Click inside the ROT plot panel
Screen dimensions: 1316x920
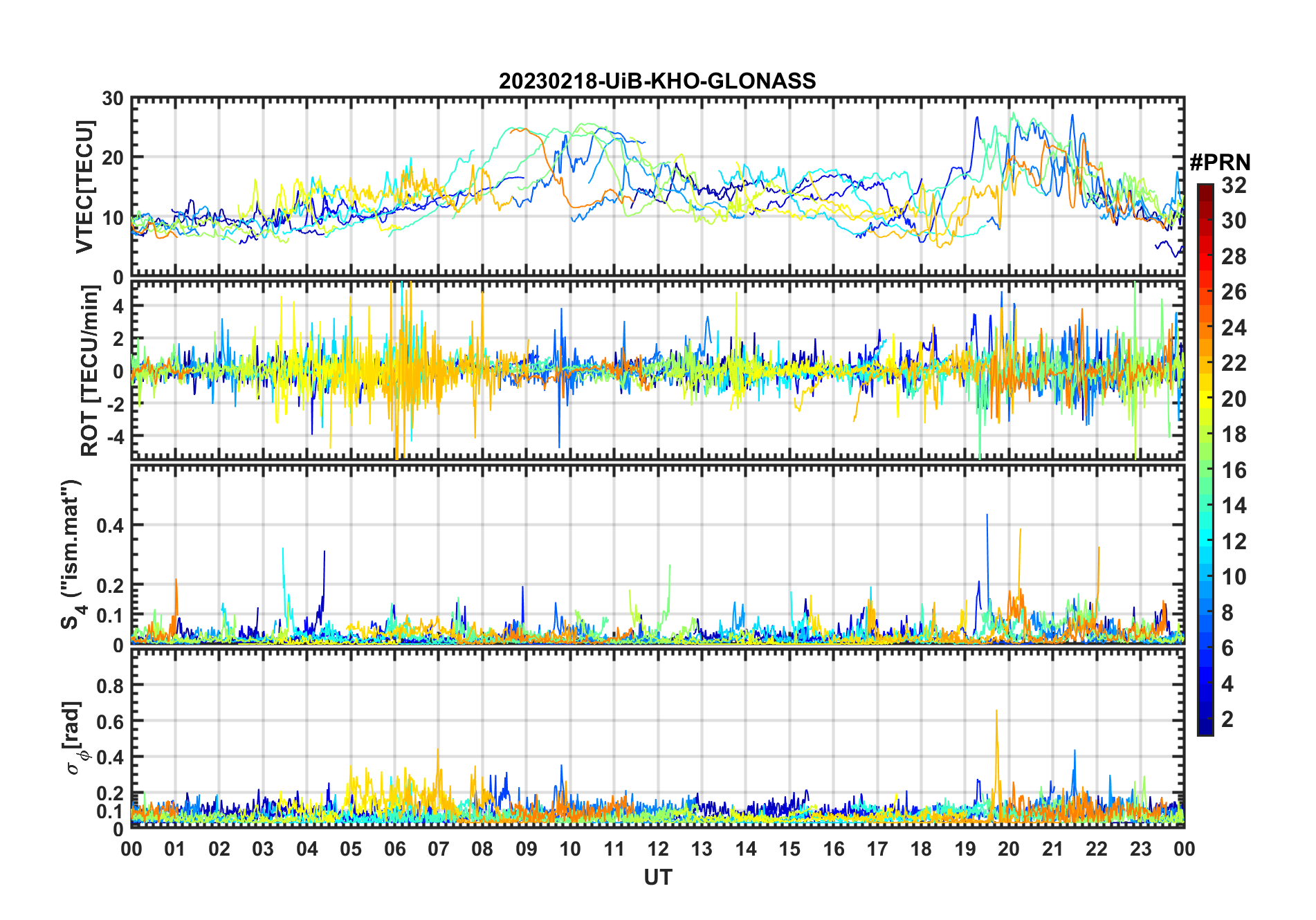click(x=657, y=370)
